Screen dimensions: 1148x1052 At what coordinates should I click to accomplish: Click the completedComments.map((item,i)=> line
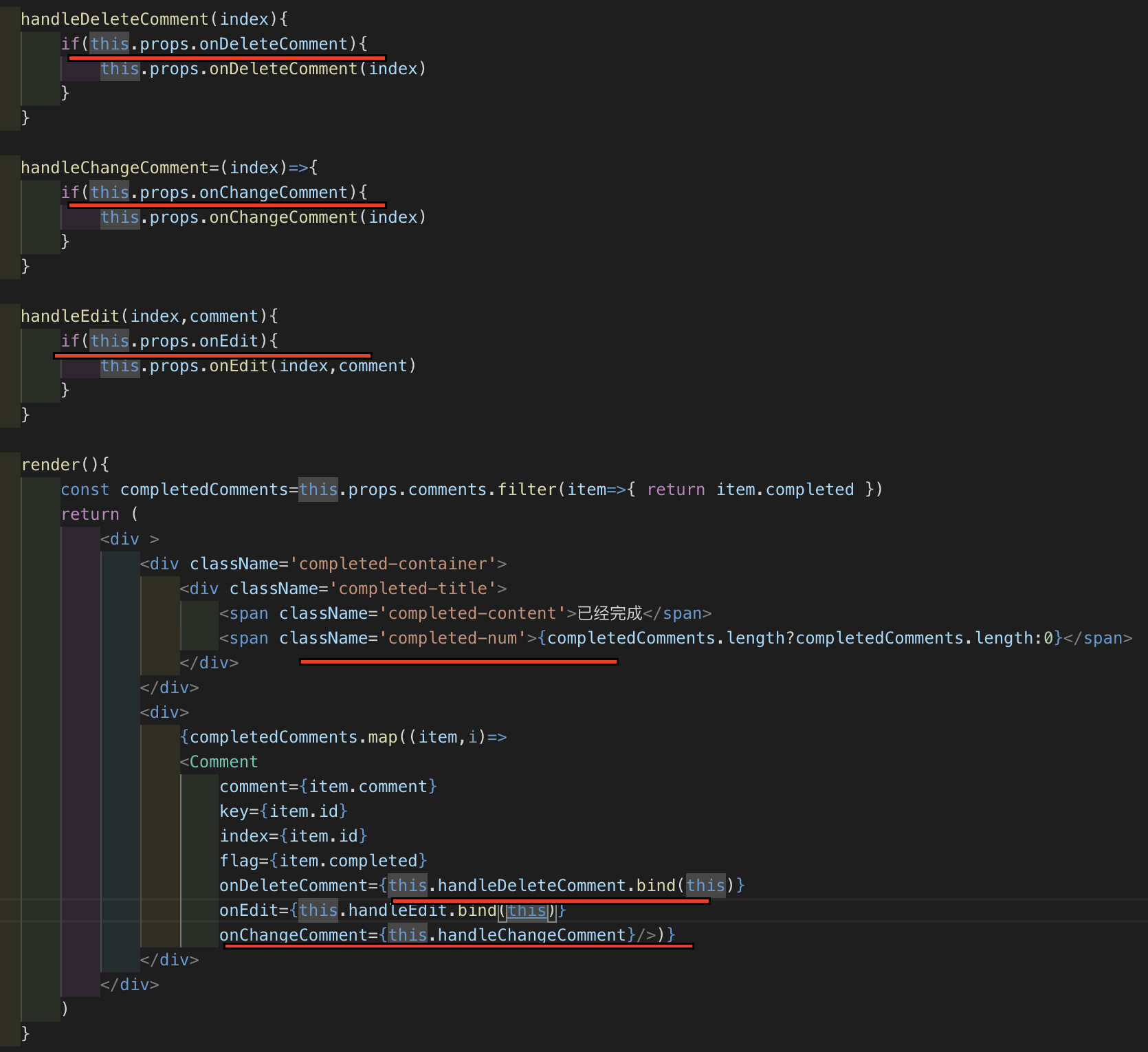pyautogui.click(x=343, y=737)
